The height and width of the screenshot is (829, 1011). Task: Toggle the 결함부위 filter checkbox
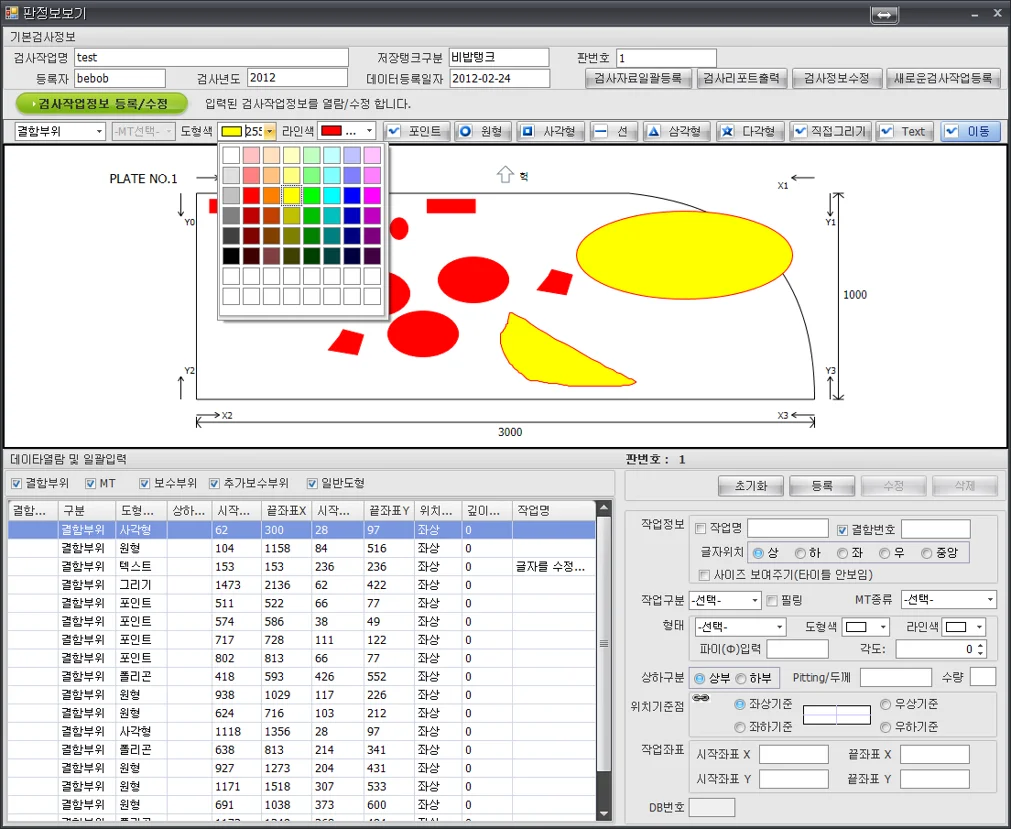pyautogui.click(x=17, y=483)
